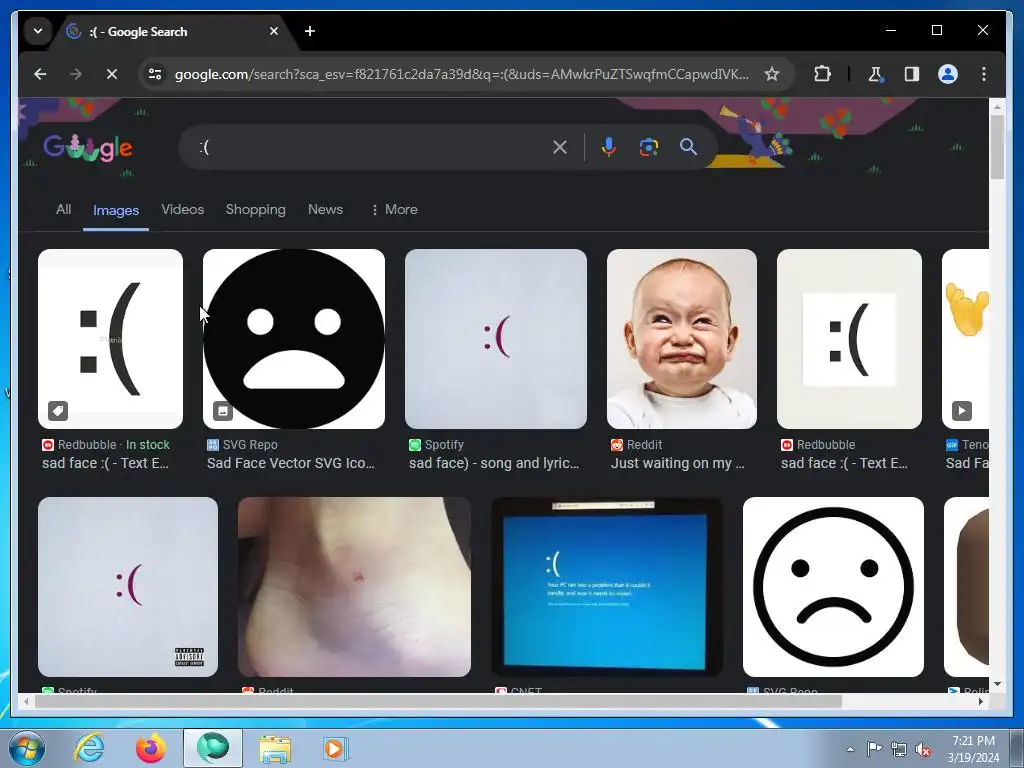Click the network tray icon

coord(899,749)
